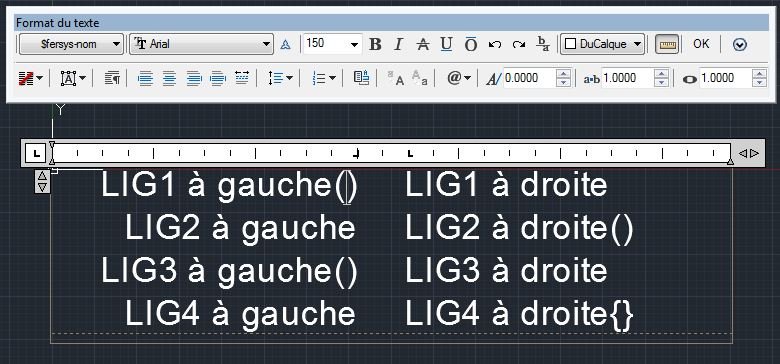The image size is (780, 364).
Task: Click the oblique angle 0.0000 field
Action: click(528, 78)
